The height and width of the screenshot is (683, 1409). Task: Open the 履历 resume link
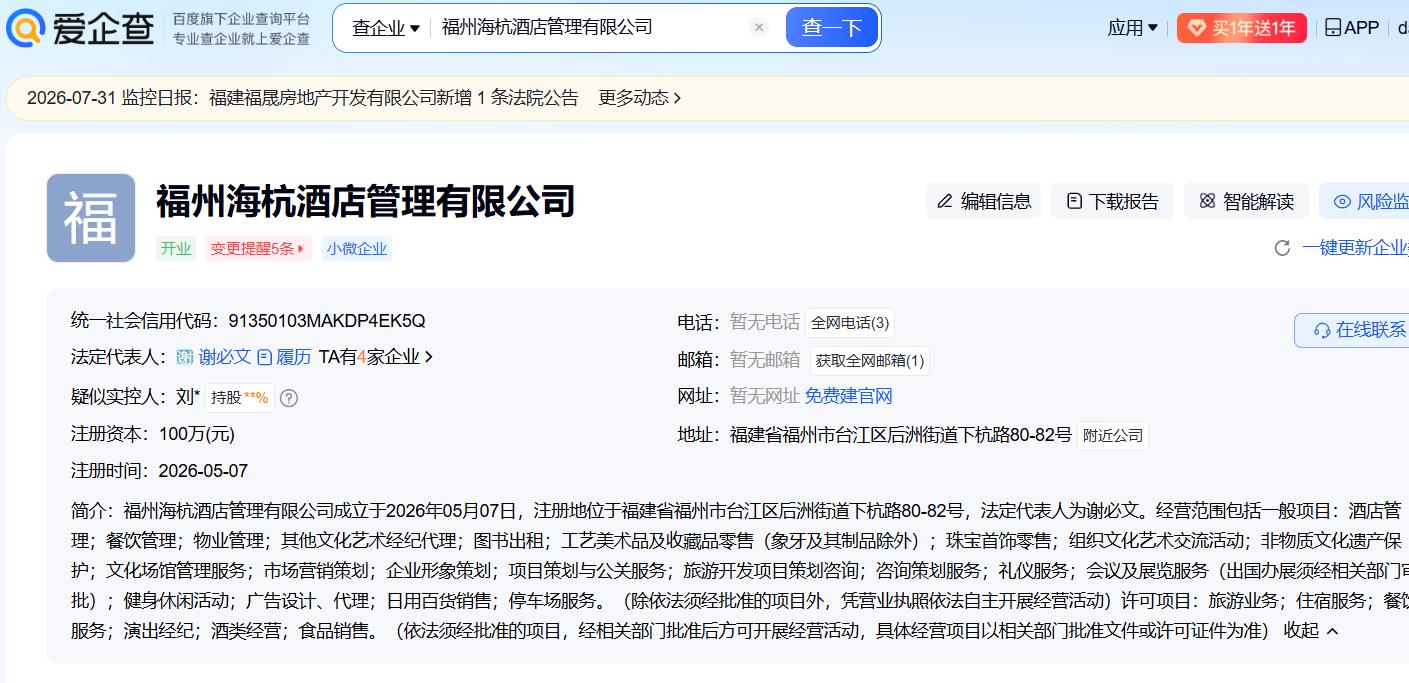pos(284,357)
